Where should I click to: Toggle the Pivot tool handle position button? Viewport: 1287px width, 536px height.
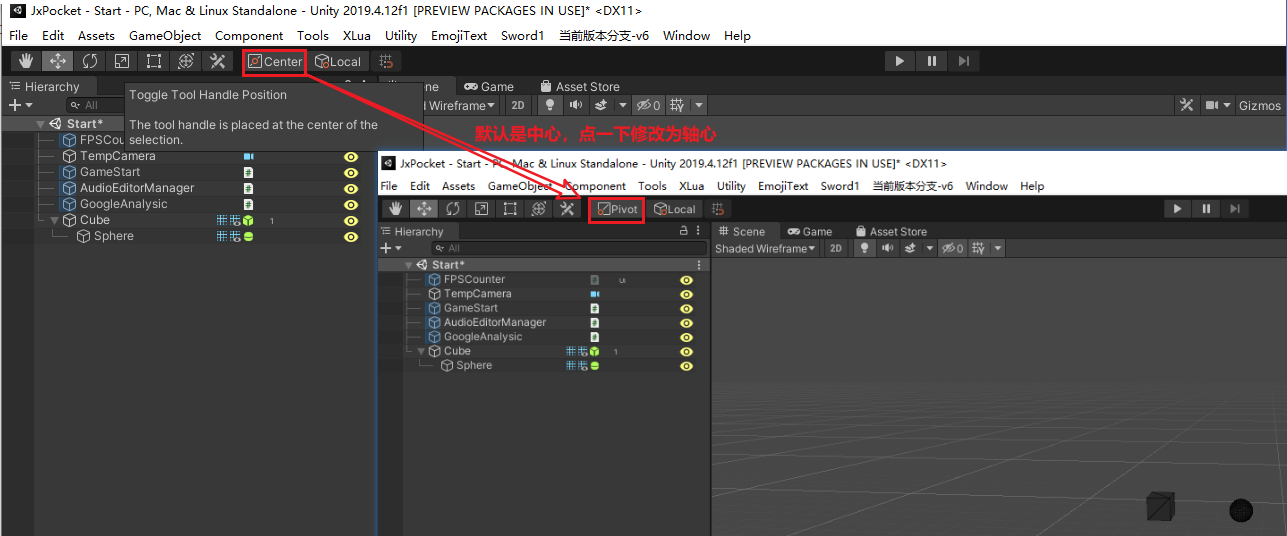click(x=616, y=209)
